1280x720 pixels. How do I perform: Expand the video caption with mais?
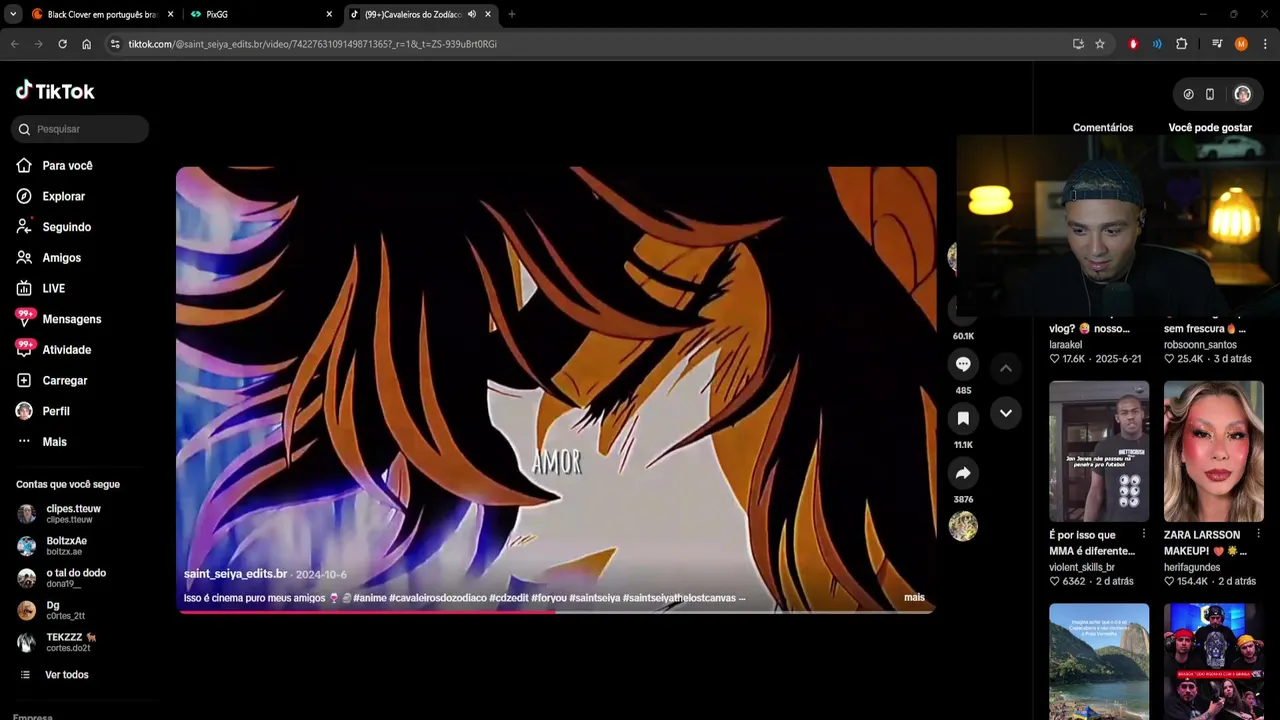[914, 598]
